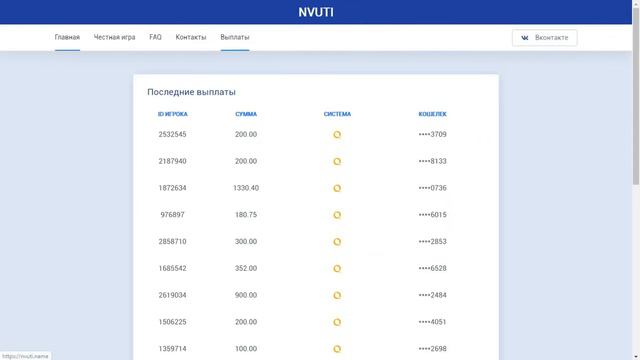Click payment system icon for player 2187940

(337, 162)
